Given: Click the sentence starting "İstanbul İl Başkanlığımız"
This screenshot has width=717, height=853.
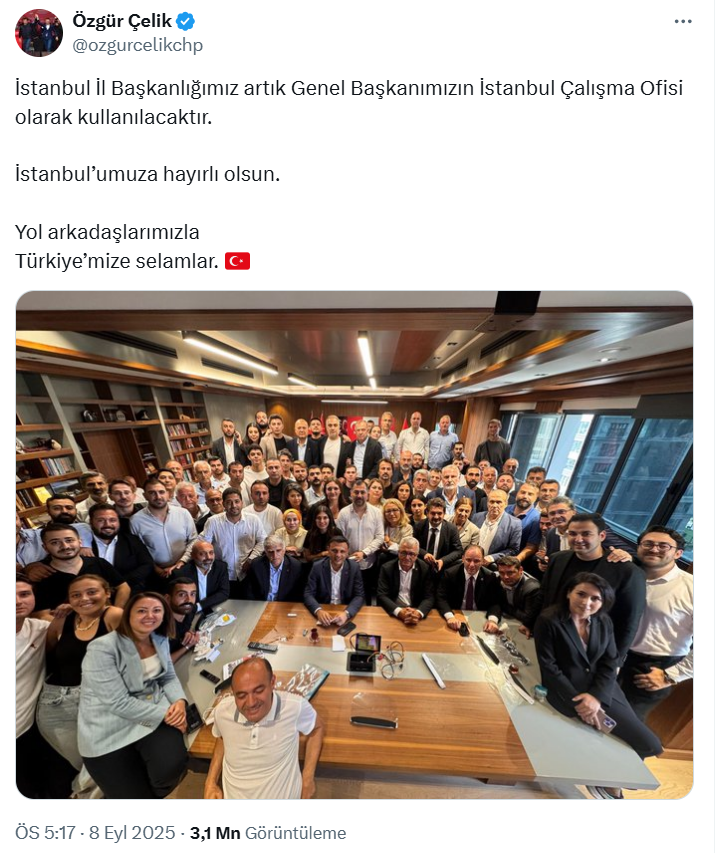Looking at the screenshot, I should coord(349,102).
